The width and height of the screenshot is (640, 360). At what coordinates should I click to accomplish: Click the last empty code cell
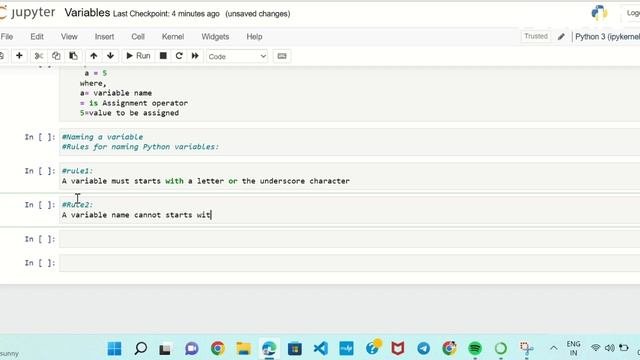pyautogui.click(x=349, y=263)
